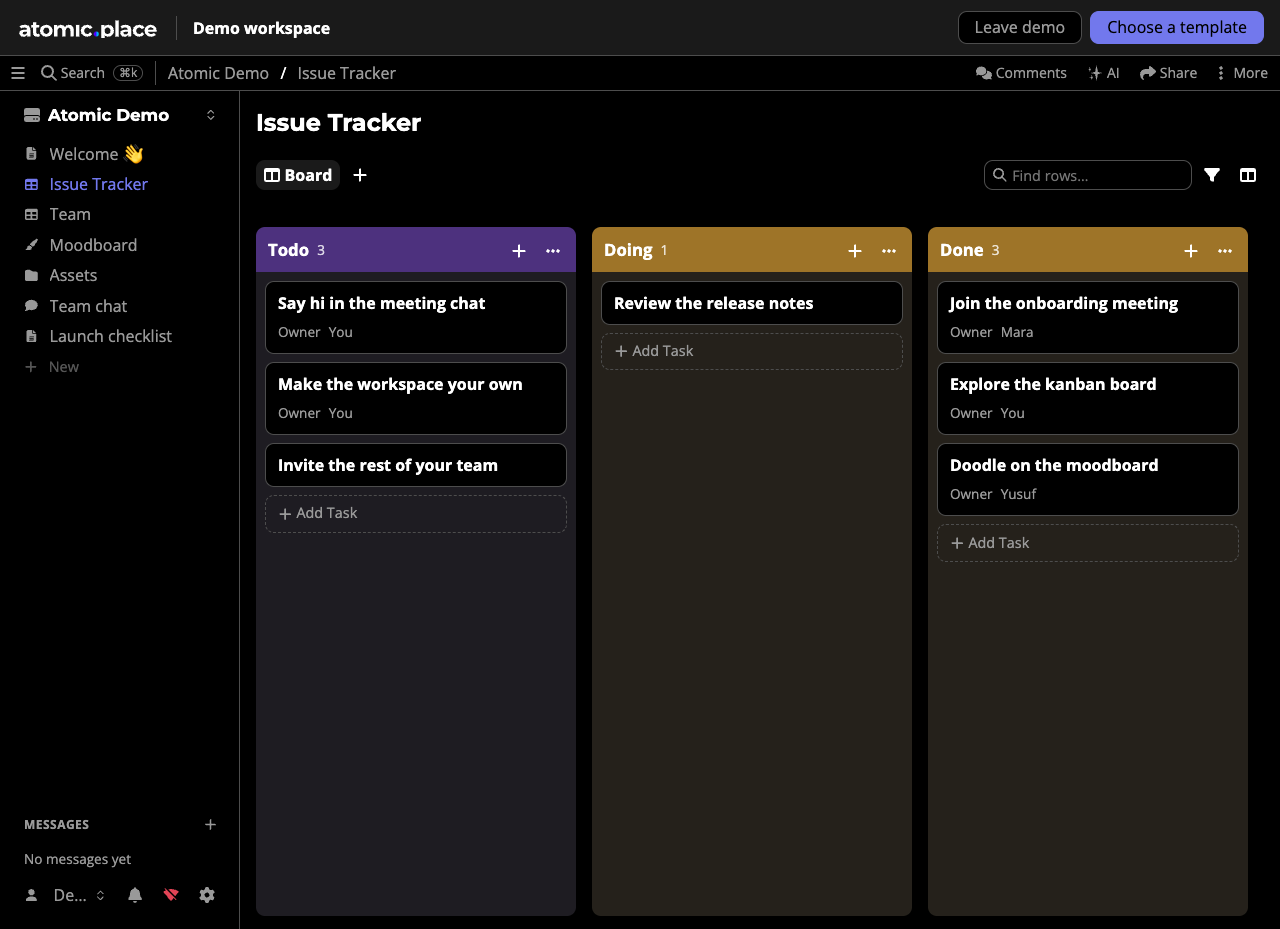Open the Comments panel
The height and width of the screenshot is (929, 1280).
(x=1021, y=73)
